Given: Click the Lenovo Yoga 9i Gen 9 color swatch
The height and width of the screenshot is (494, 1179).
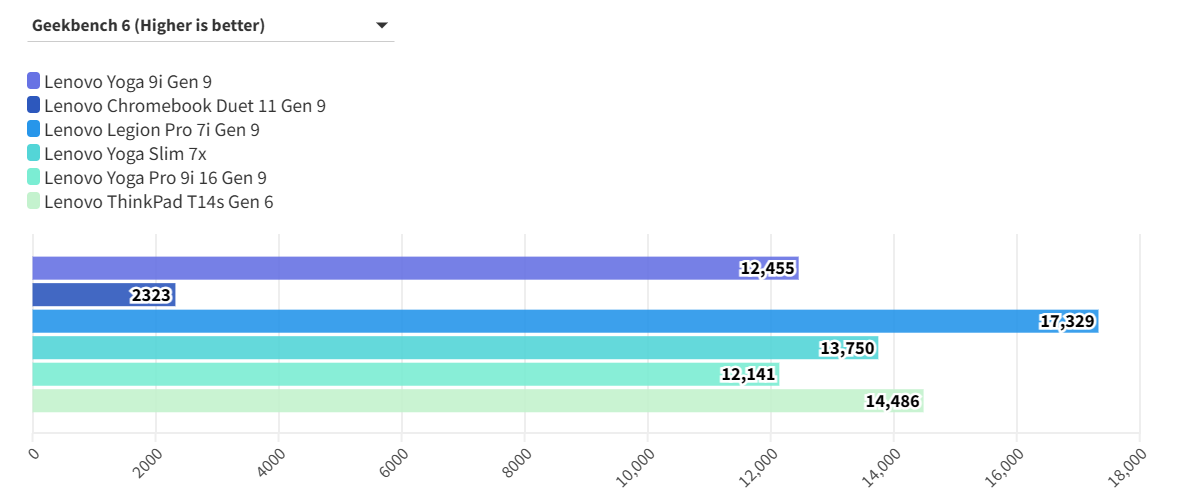Looking at the screenshot, I should coord(34,82).
